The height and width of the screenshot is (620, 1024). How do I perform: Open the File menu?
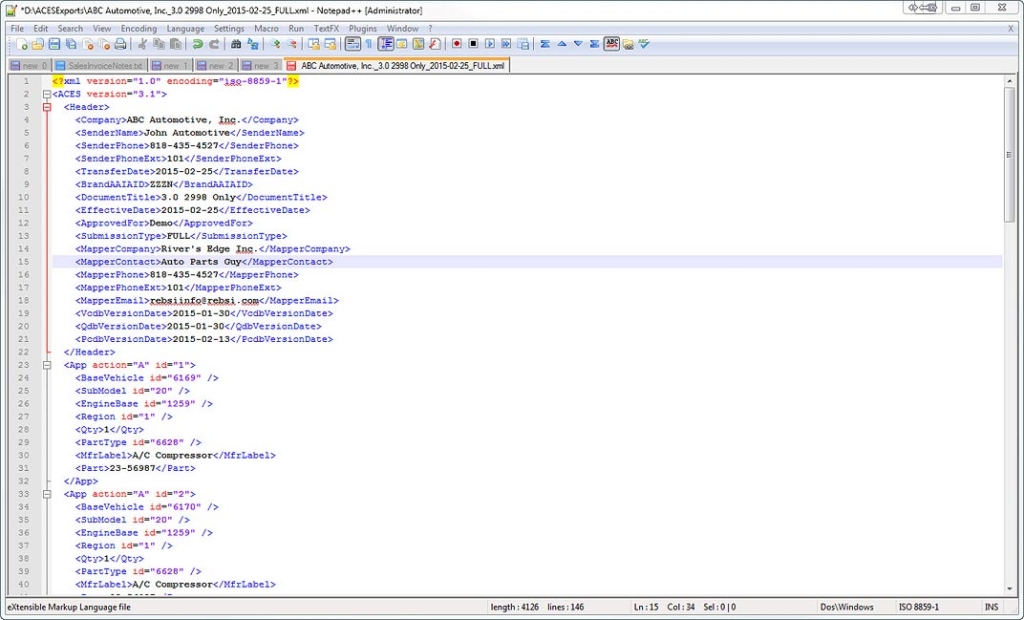coord(17,29)
